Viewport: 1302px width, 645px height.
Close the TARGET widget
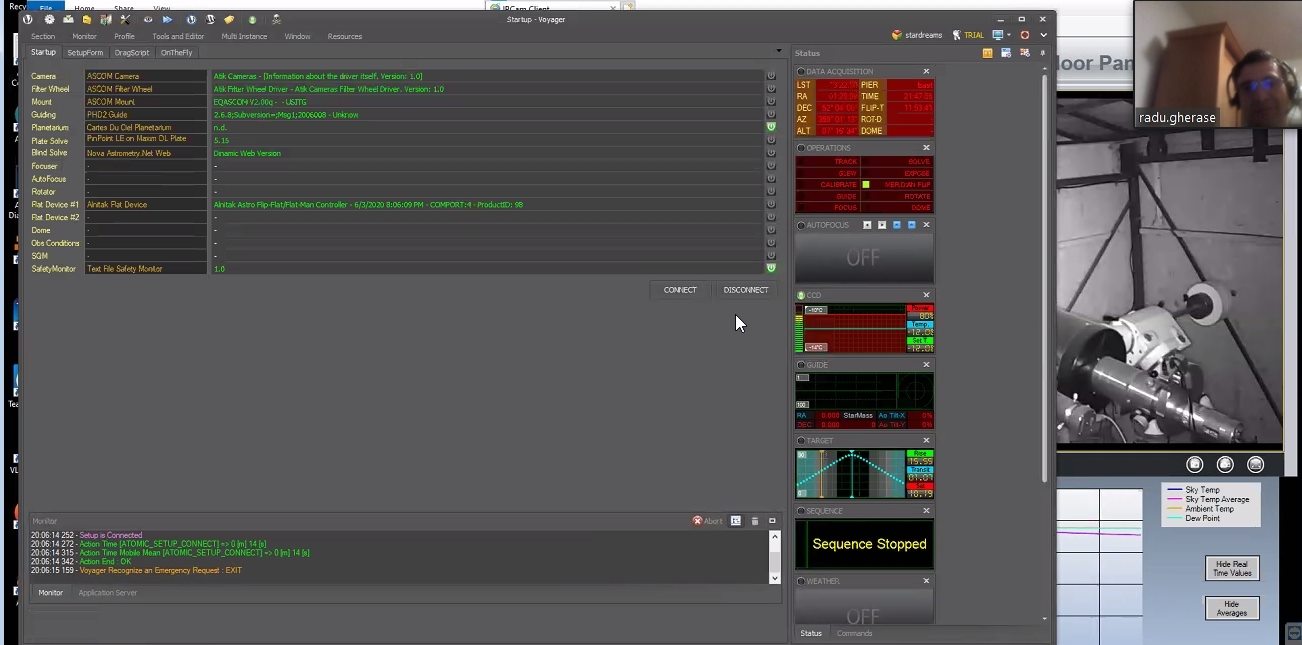tap(926, 440)
